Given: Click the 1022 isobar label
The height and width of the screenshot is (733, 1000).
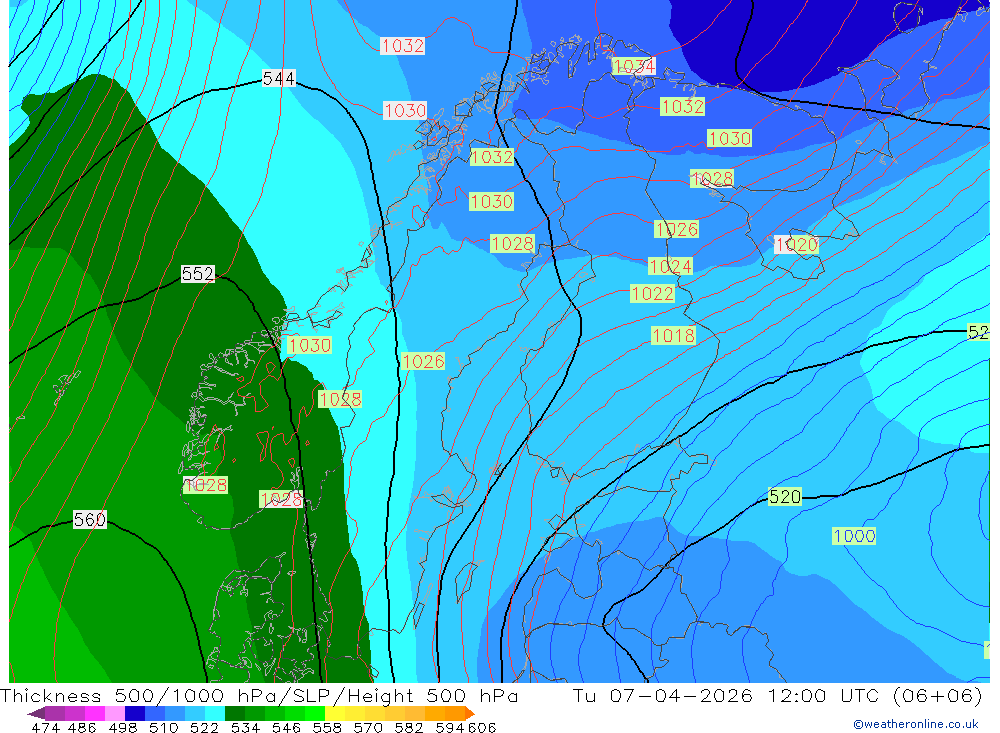Looking at the screenshot, I should pyautogui.click(x=652, y=293).
